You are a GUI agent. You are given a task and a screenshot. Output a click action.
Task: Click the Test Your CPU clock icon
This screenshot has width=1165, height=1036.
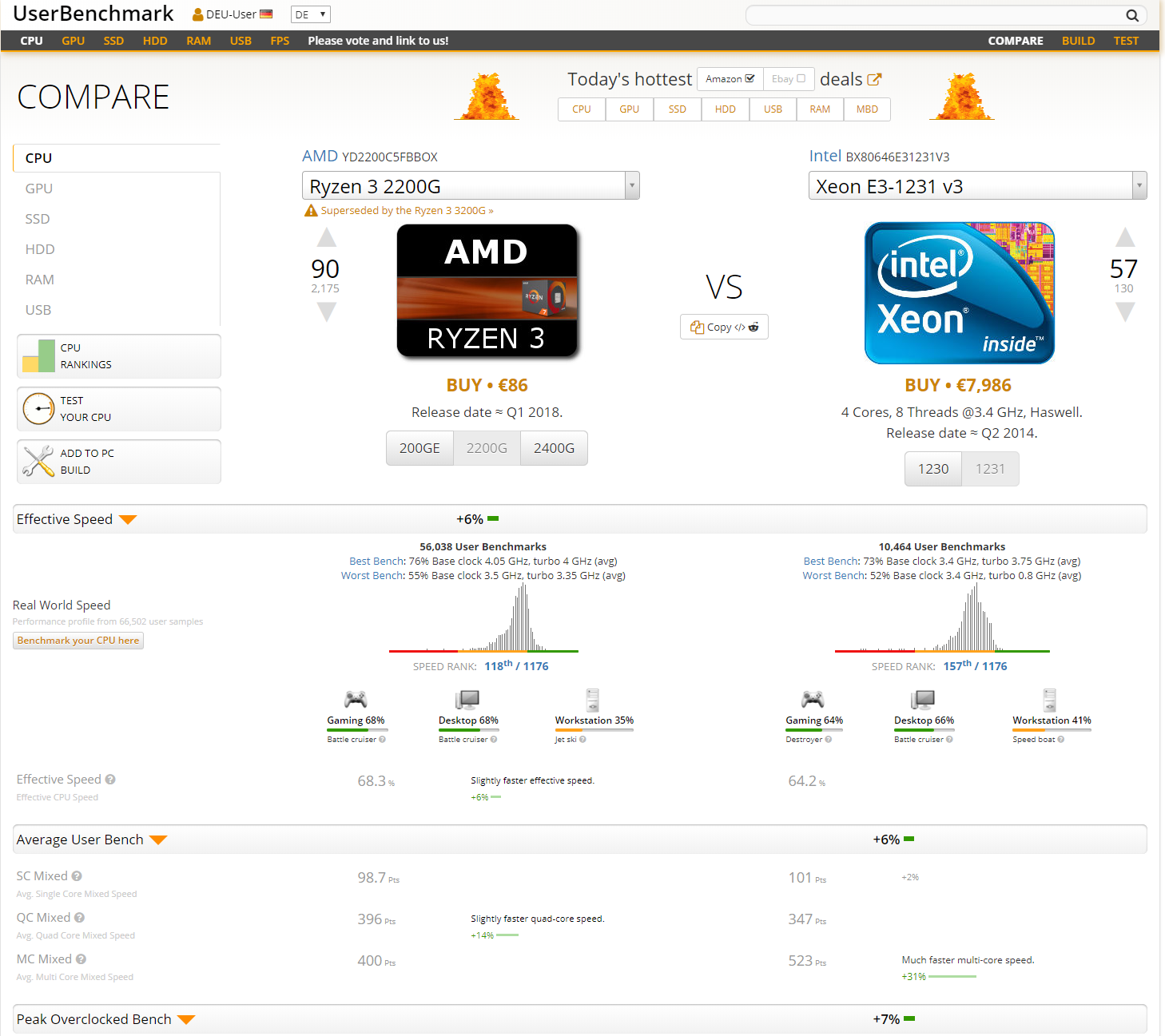[38, 409]
